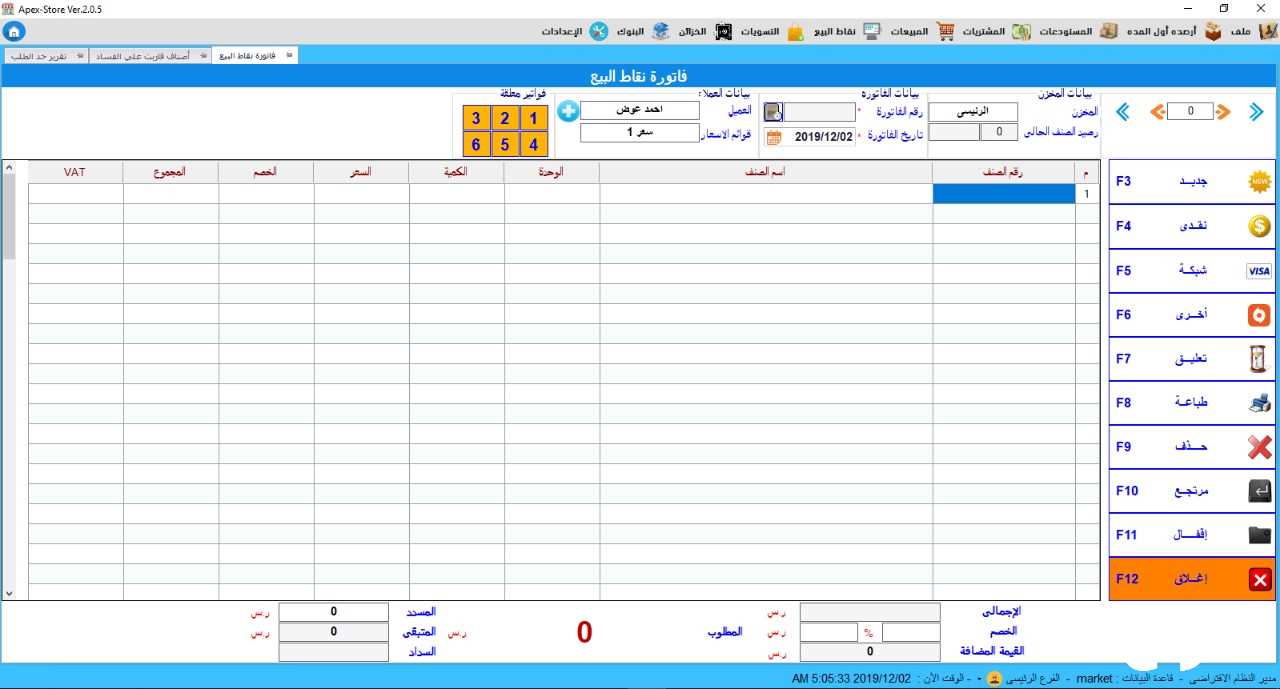This screenshot has width=1280, height=689.
Task: Go to previous record orange left arrow
Action: click(x=1158, y=112)
